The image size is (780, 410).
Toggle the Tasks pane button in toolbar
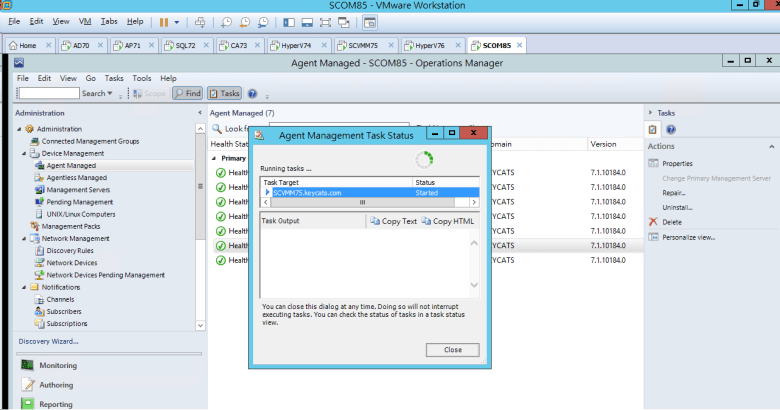point(225,93)
